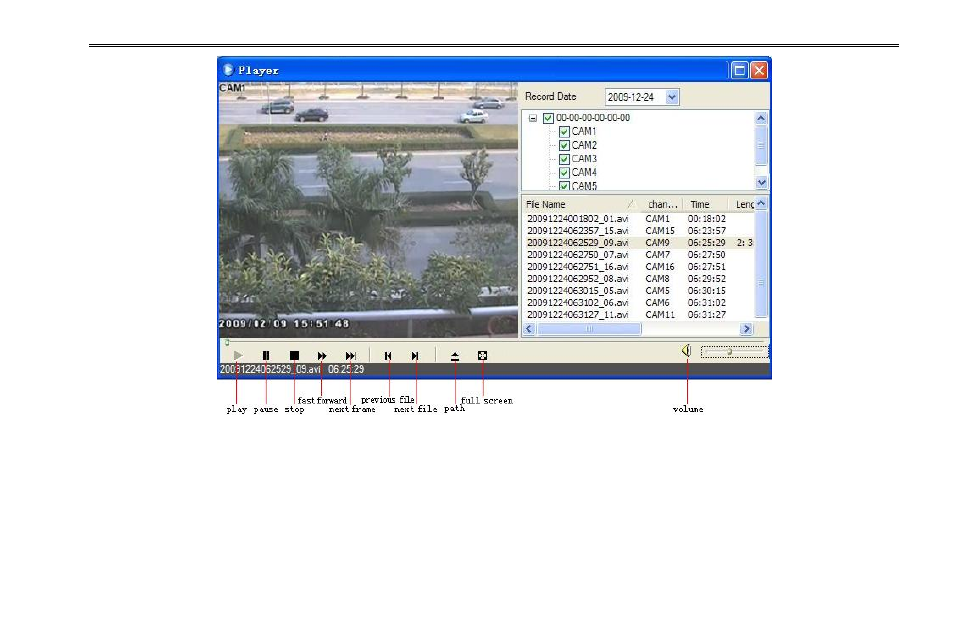The height and width of the screenshot is (636, 955).
Task: Toggle the CAM2 checkbox
Action: pos(564,146)
